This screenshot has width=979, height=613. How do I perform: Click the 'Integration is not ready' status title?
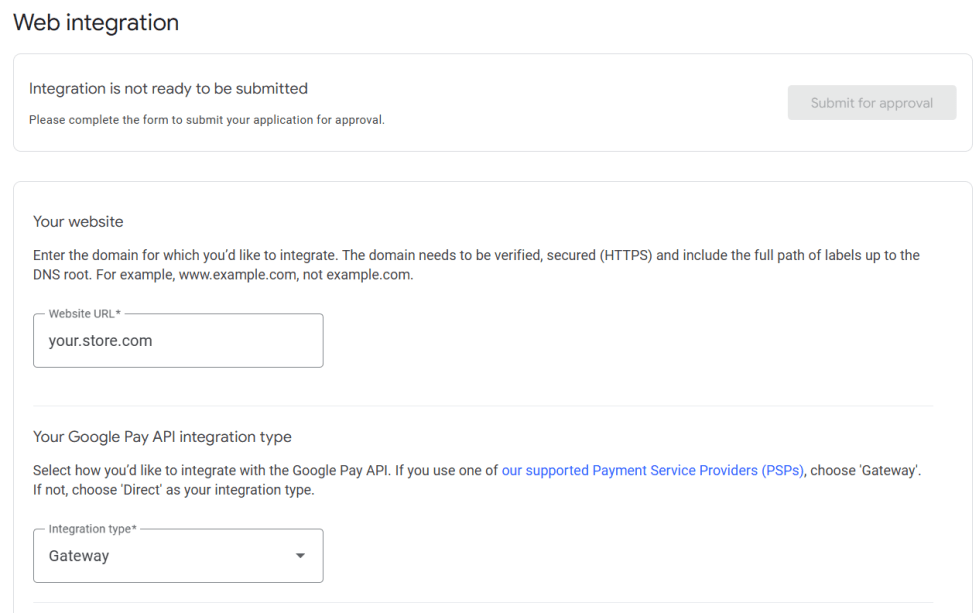click(168, 88)
